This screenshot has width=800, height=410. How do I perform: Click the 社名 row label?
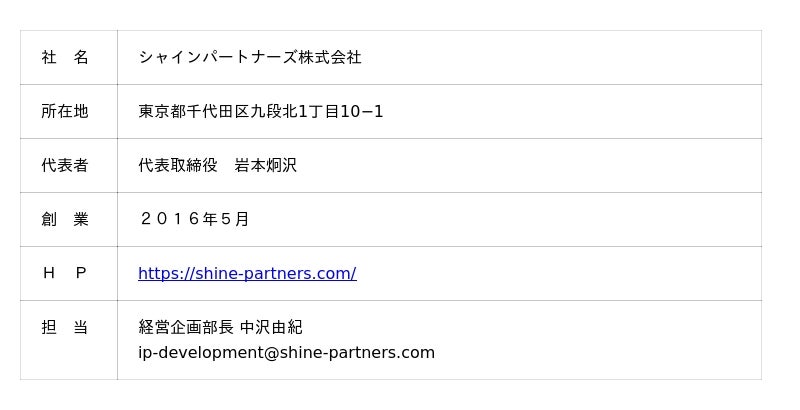(65, 58)
